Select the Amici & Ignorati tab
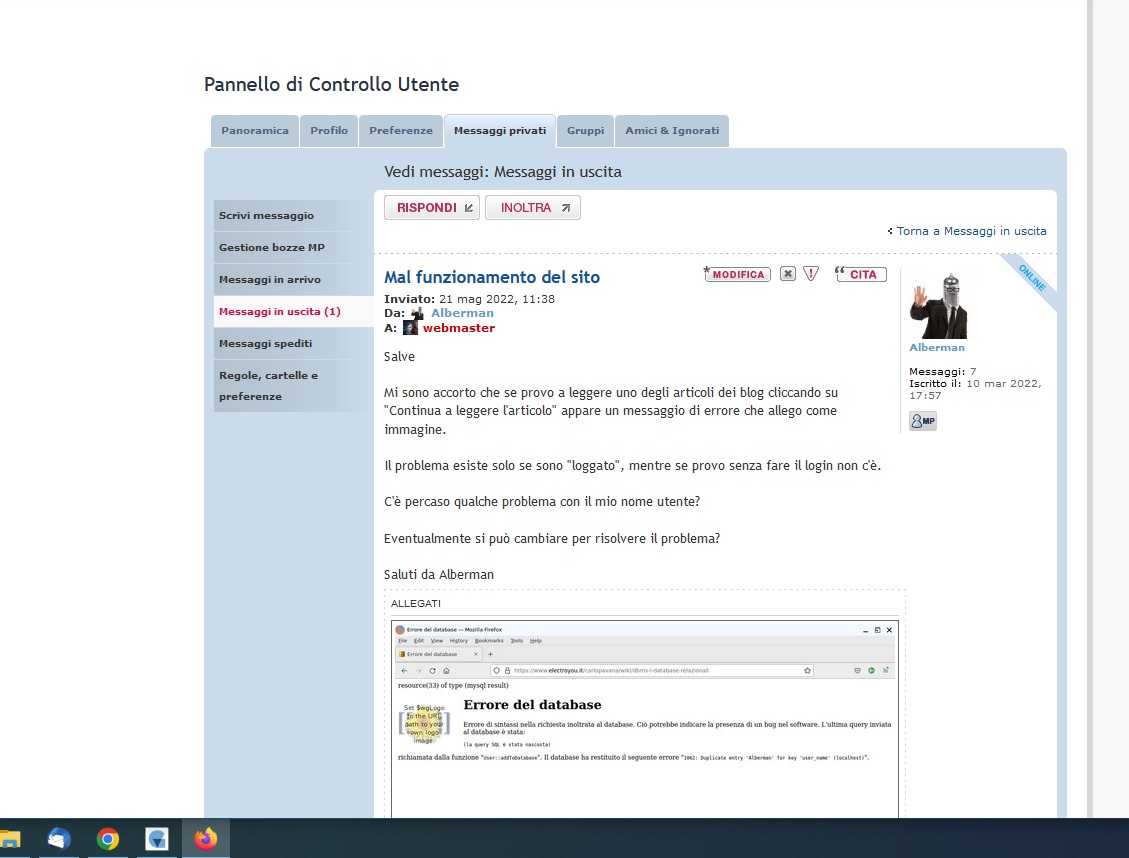 coord(671,131)
